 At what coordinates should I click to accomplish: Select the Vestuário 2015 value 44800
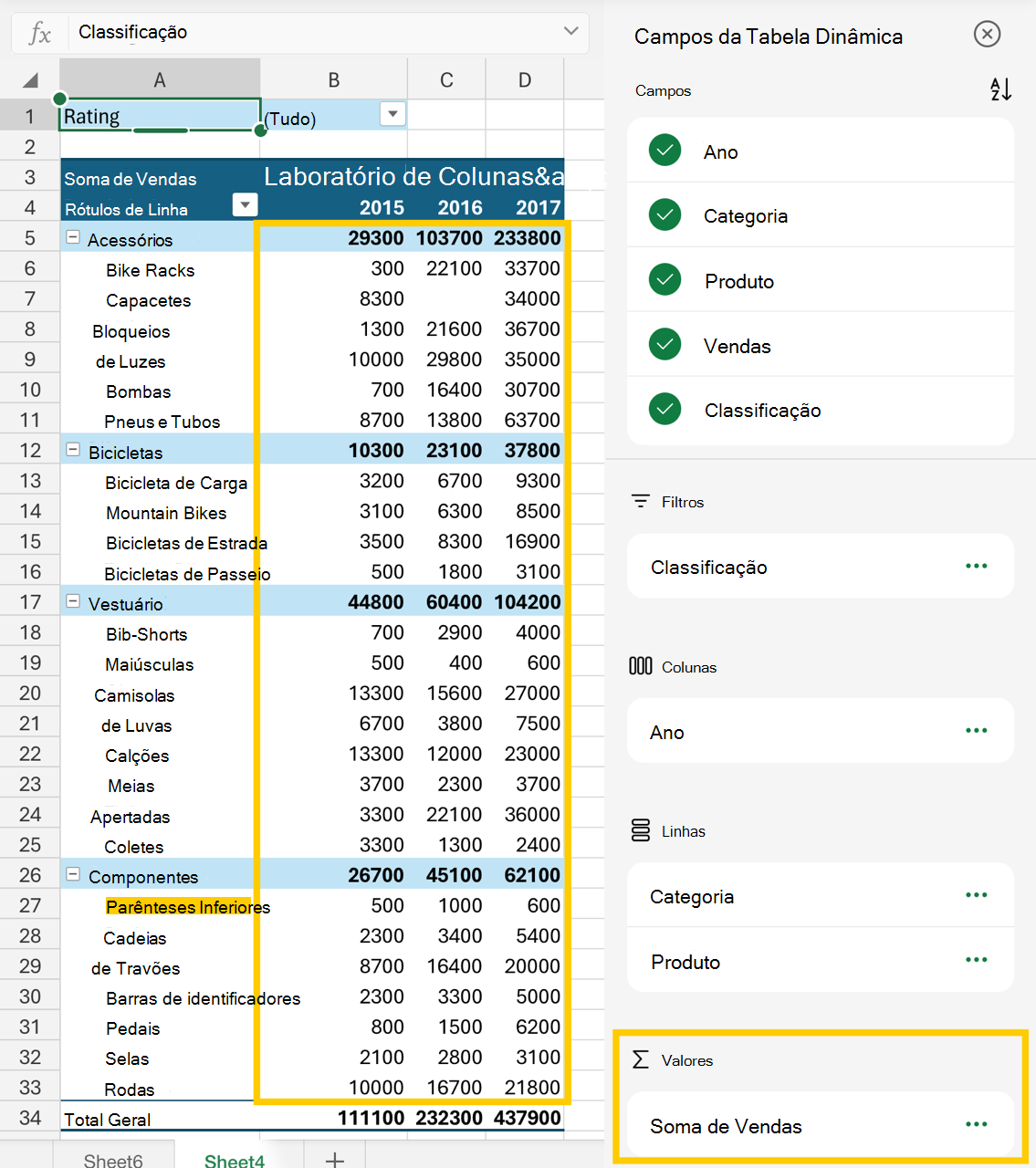tap(375, 602)
